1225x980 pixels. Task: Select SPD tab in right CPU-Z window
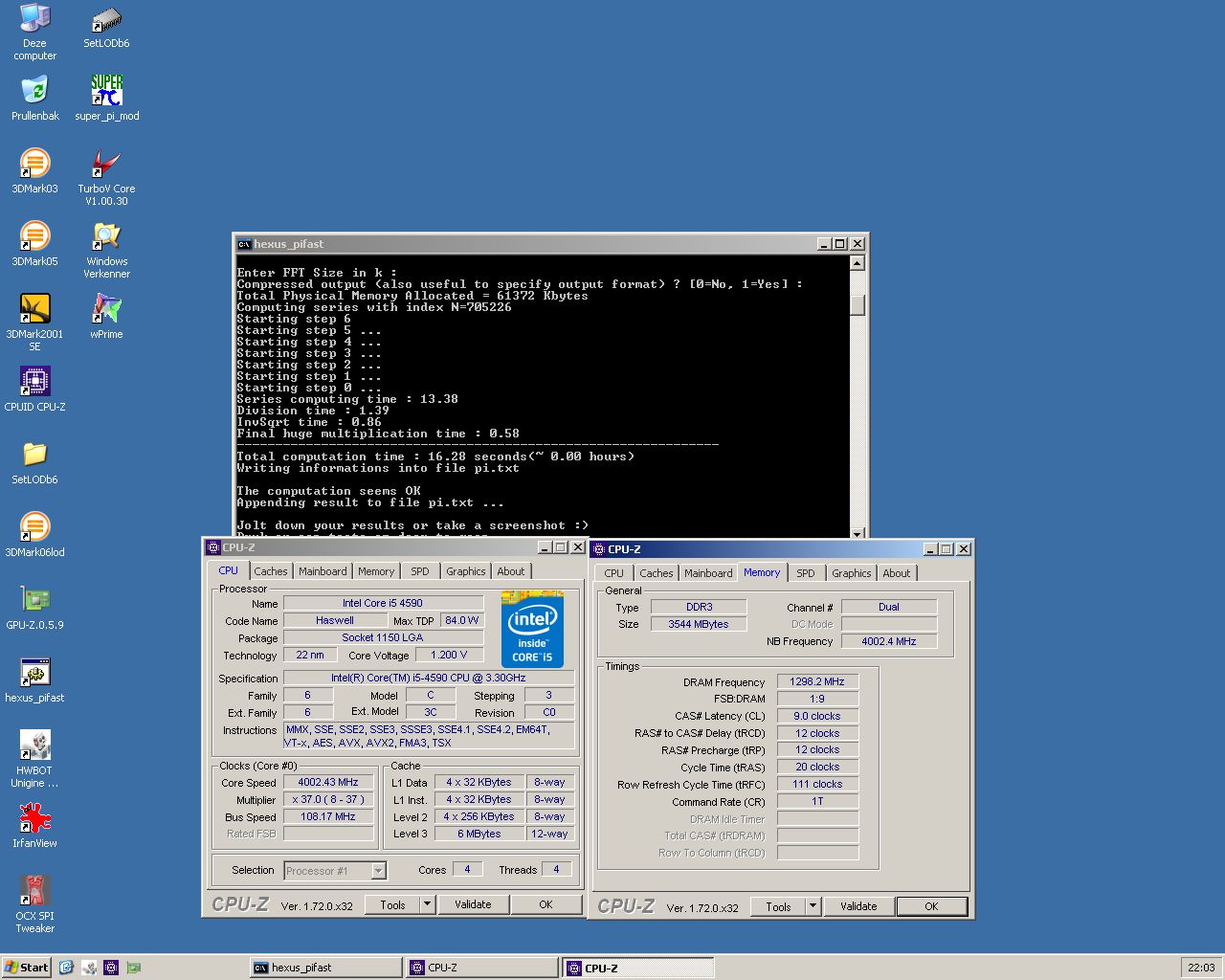coord(806,573)
